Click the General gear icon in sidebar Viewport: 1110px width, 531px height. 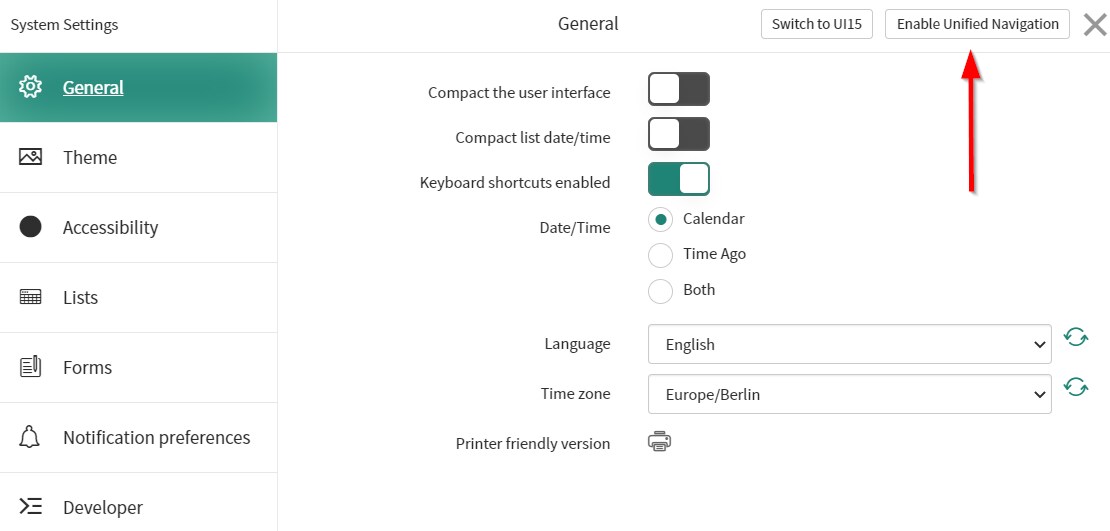pyautogui.click(x=31, y=87)
